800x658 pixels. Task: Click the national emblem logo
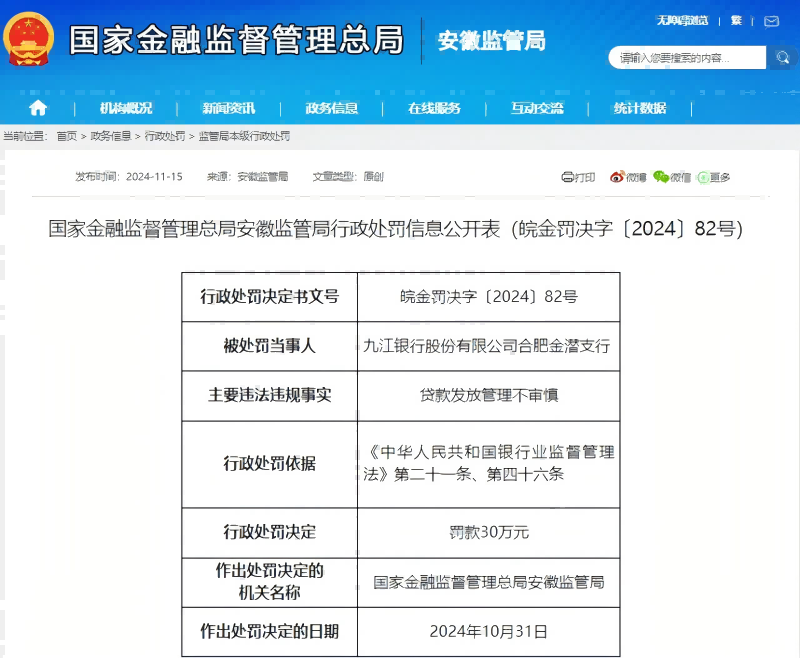[x=29, y=39]
